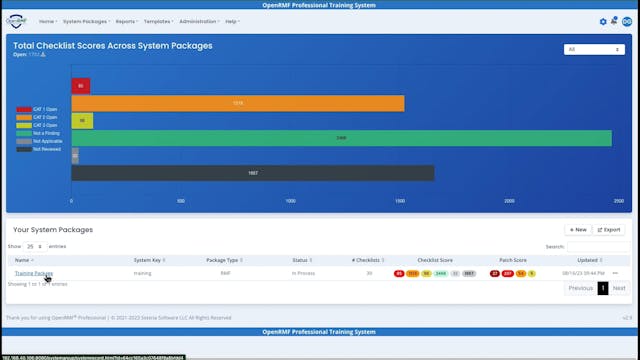Focus the Search input field
Image resolution: width=640 pixels, height=360 pixels.
(598, 247)
